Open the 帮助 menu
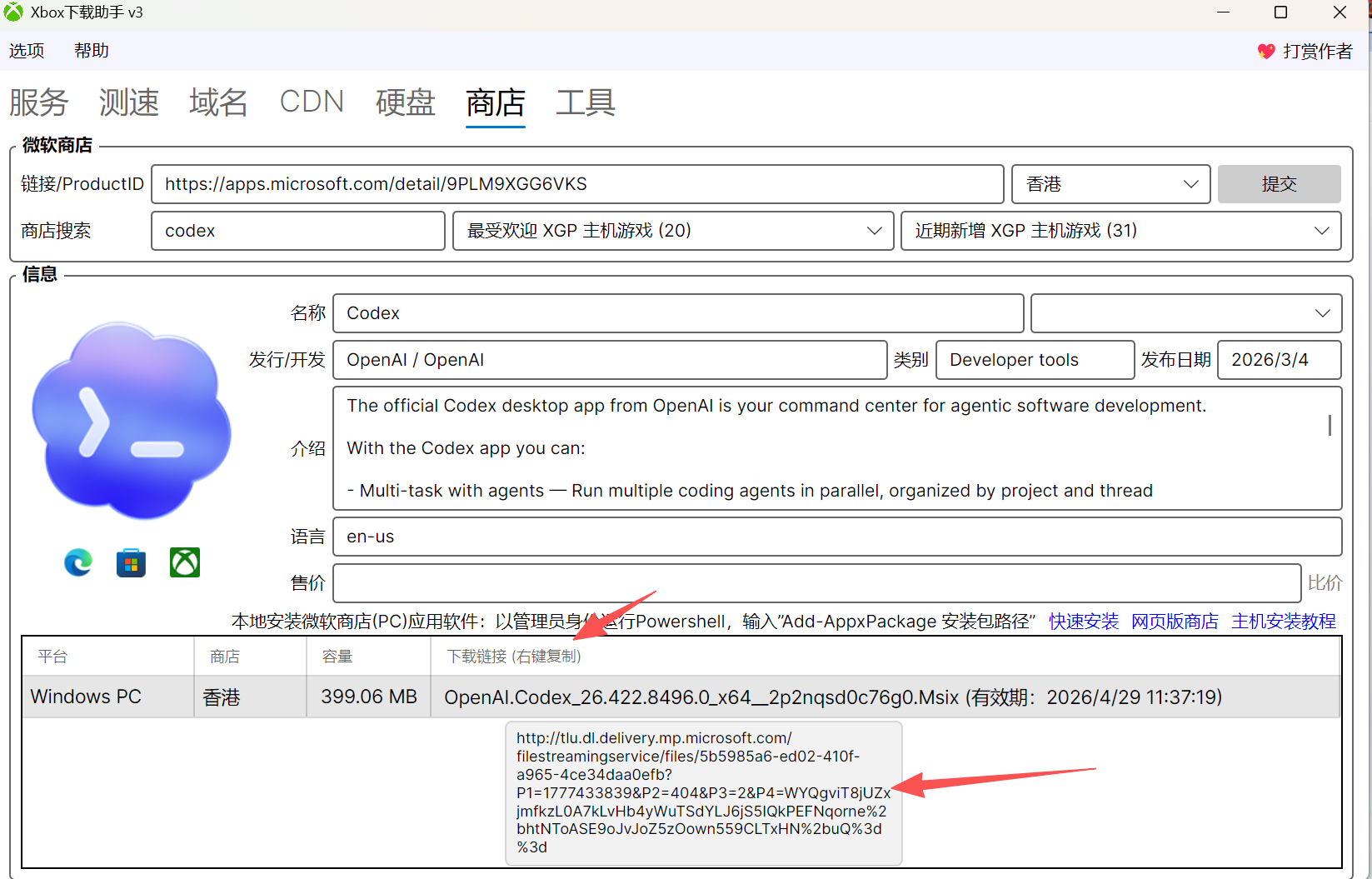 (x=92, y=51)
